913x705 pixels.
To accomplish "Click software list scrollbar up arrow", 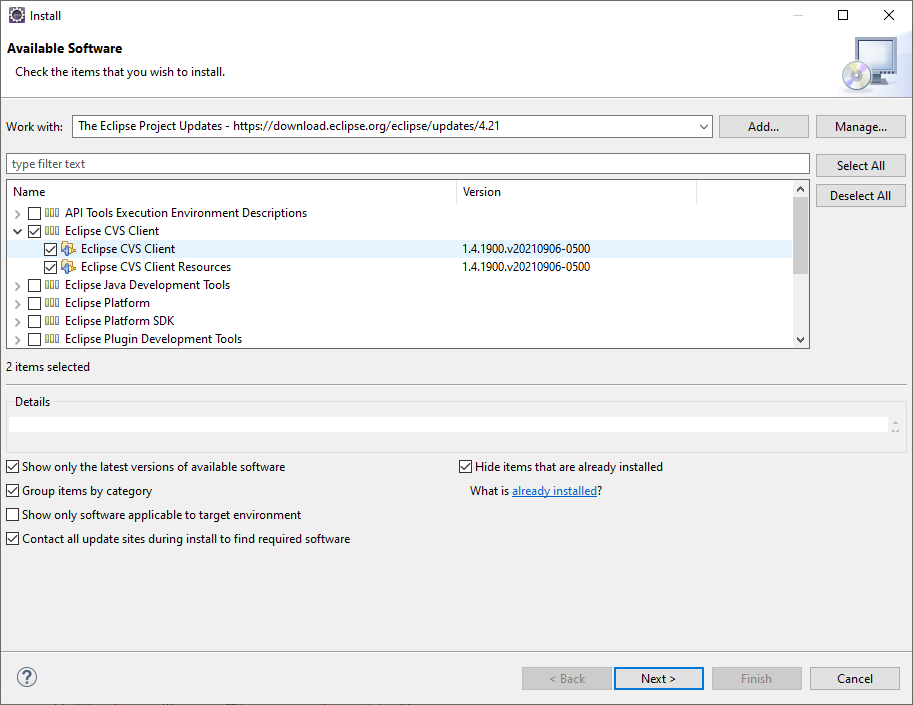I will pos(800,189).
